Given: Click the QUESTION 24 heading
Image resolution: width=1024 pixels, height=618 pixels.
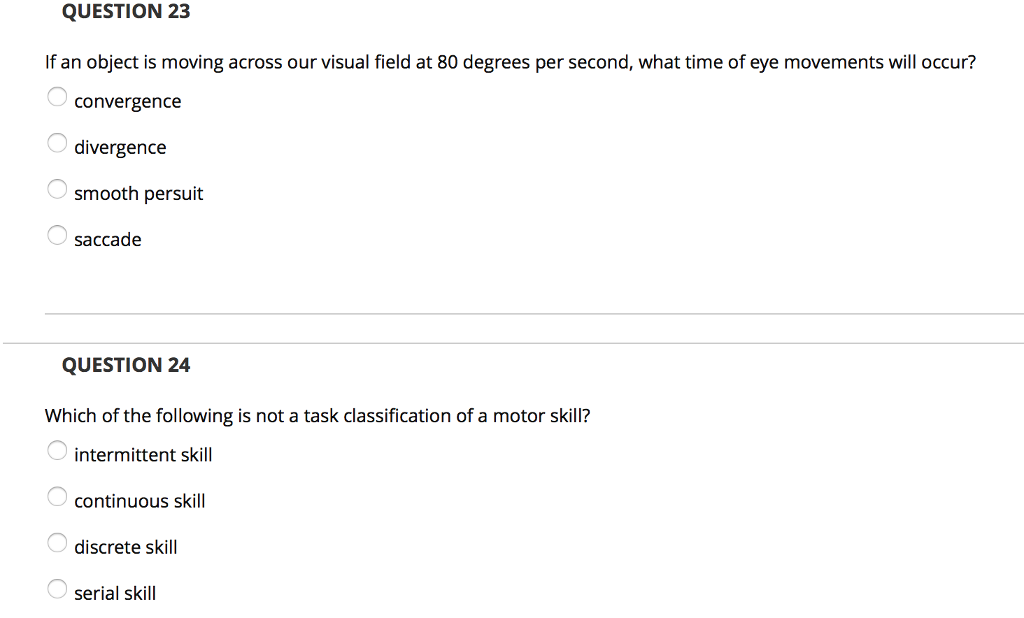Looking at the screenshot, I should pyautogui.click(x=125, y=365).
